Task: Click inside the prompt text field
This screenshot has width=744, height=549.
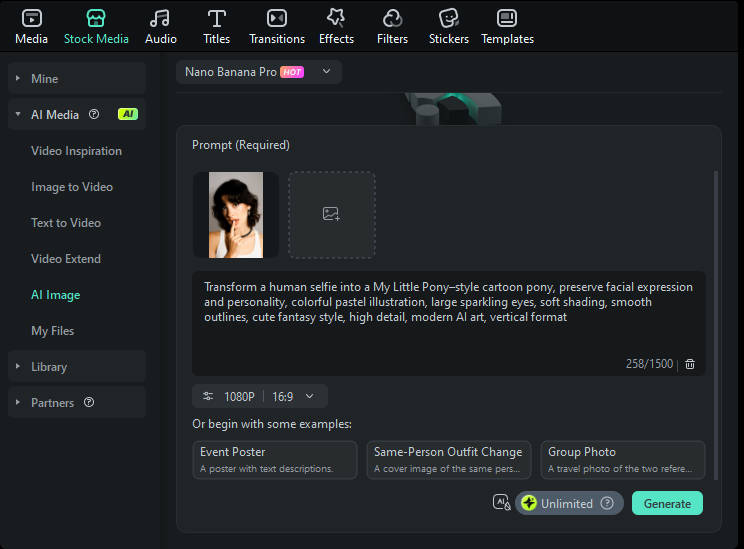Action: point(448,323)
